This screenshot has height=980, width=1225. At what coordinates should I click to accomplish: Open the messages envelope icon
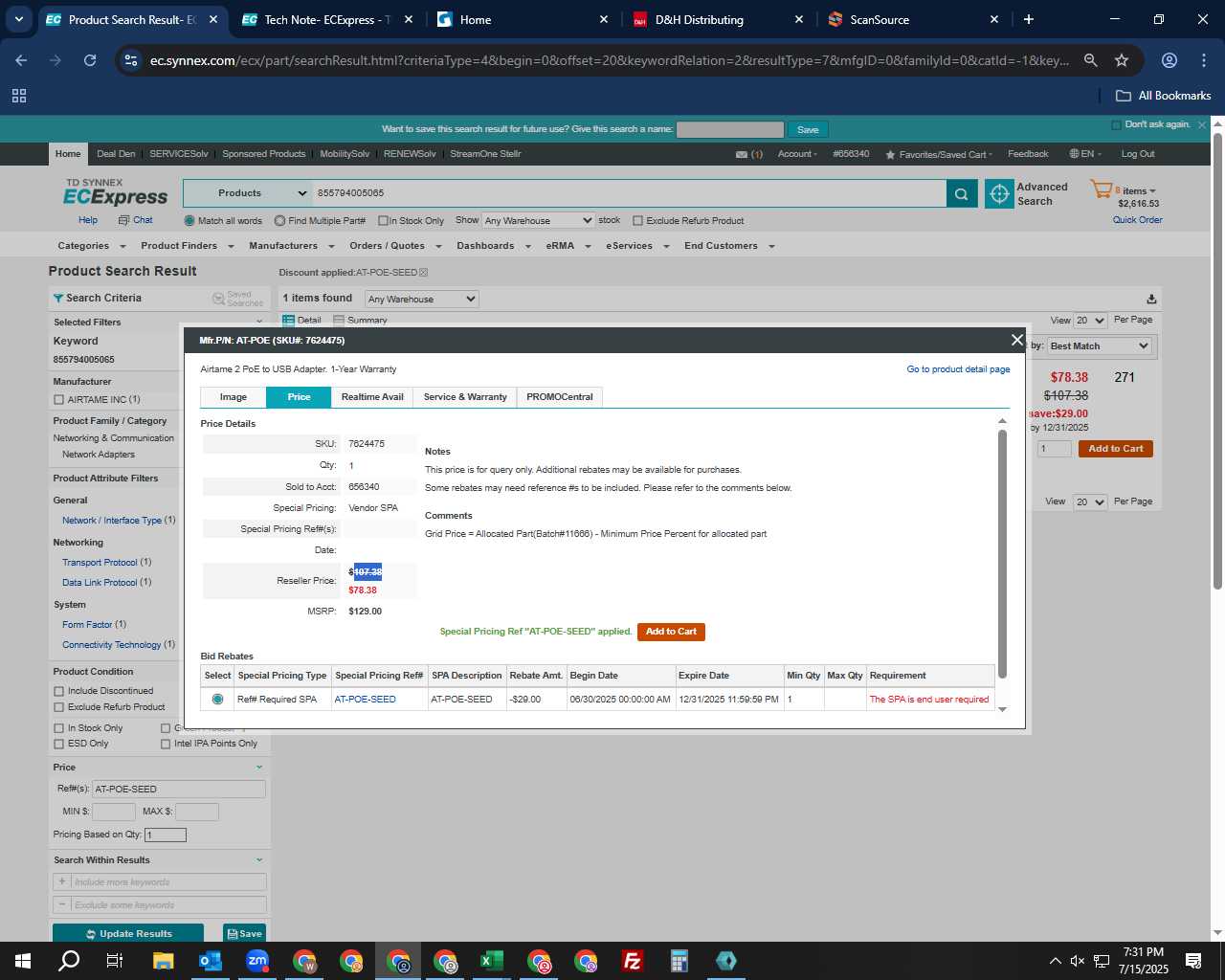(741, 154)
